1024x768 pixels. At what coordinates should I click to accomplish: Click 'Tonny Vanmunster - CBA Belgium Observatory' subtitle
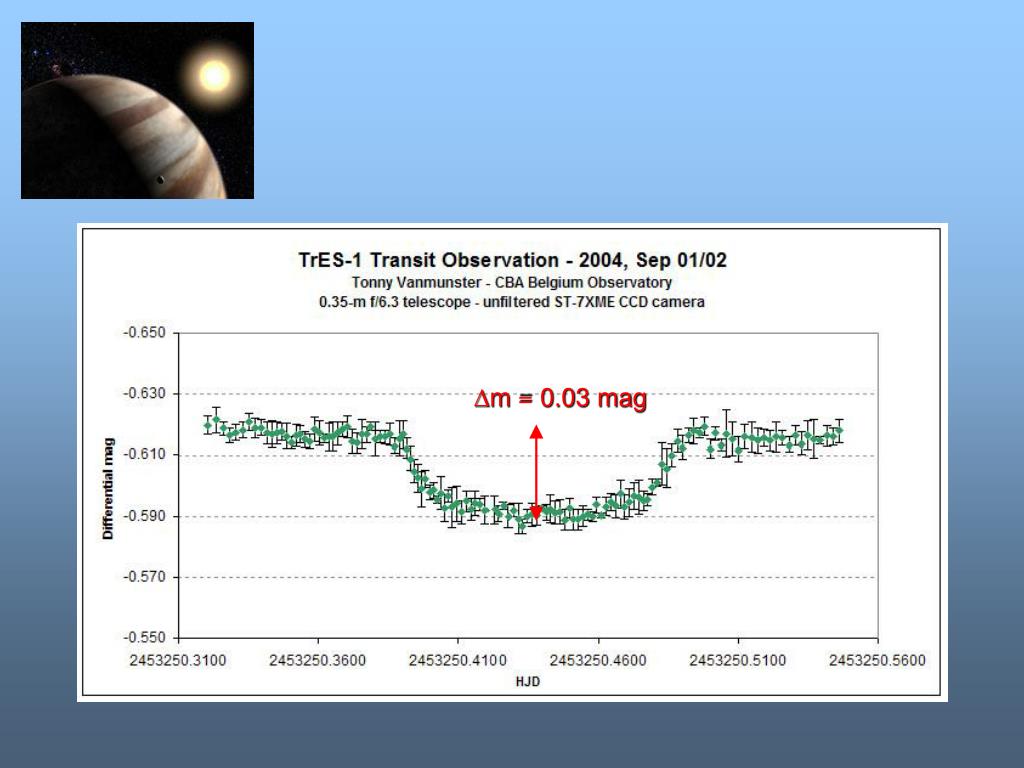(x=512, y=283)
